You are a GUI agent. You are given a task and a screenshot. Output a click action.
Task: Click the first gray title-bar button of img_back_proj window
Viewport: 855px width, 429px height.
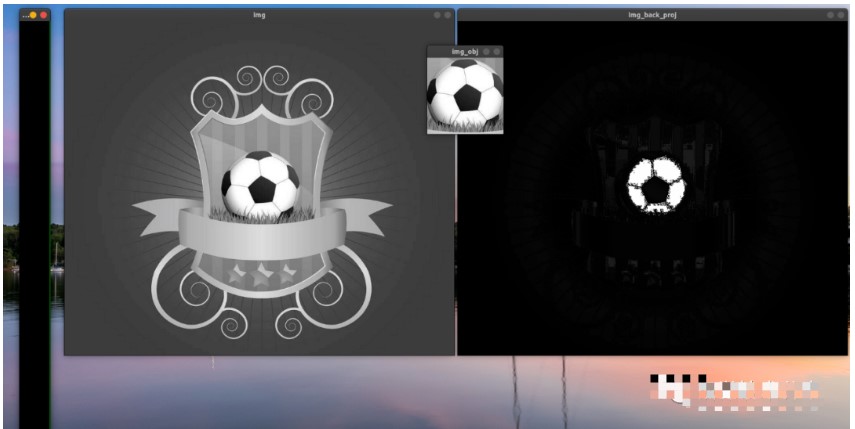pos(830,15)
